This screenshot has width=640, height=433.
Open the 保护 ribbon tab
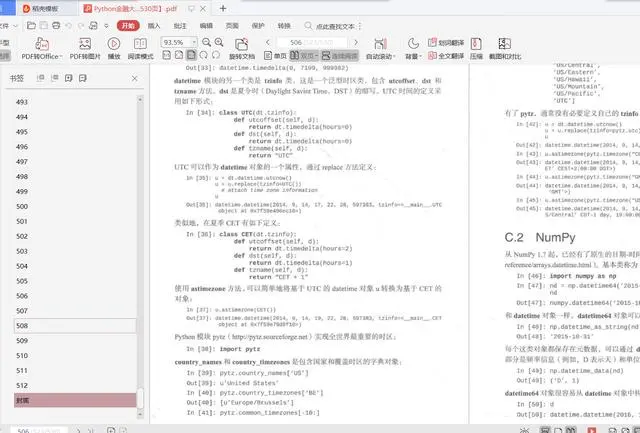(258, 26)
